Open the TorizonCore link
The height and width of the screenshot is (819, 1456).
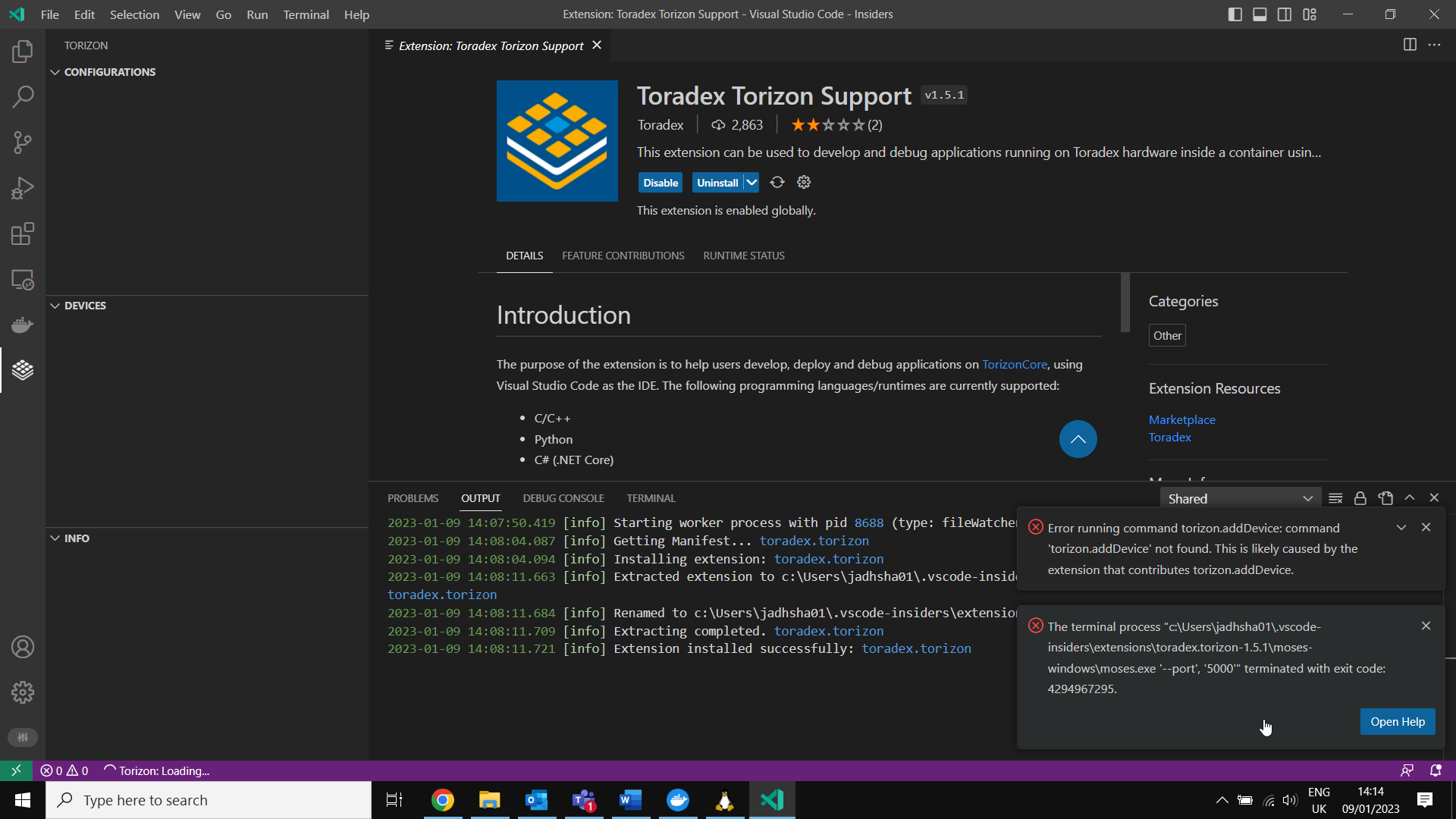[x=1014, y=364]
